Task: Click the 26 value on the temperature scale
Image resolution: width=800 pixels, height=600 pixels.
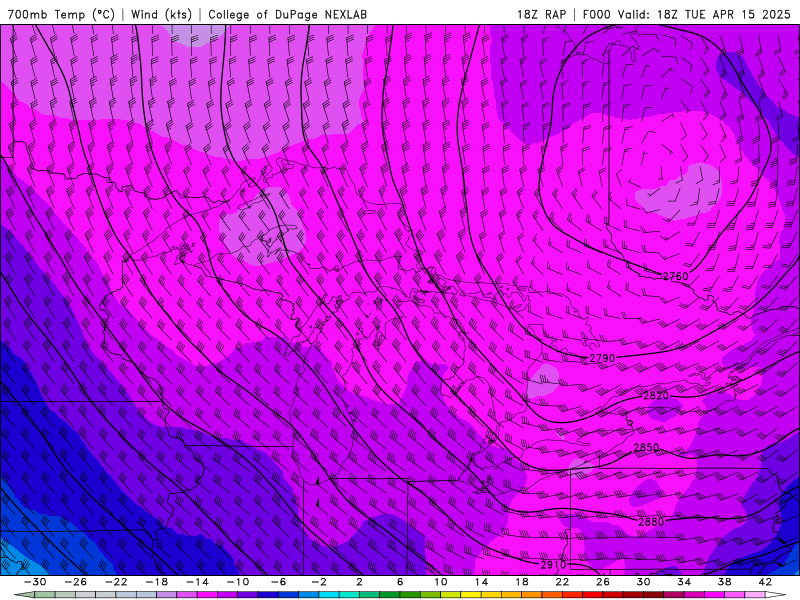Action: (603, 582)
